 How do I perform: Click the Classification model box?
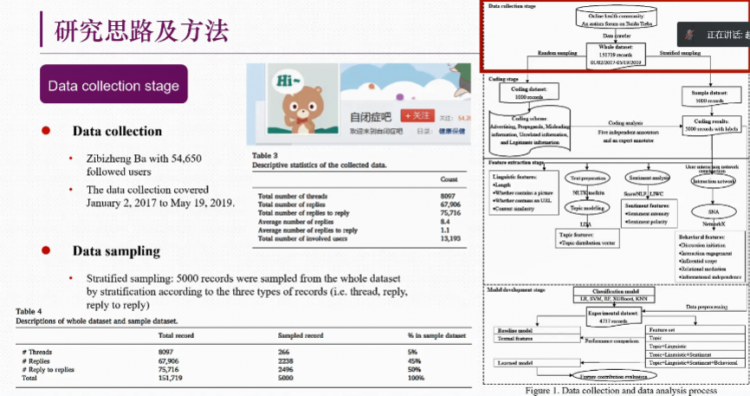[615, 295]
